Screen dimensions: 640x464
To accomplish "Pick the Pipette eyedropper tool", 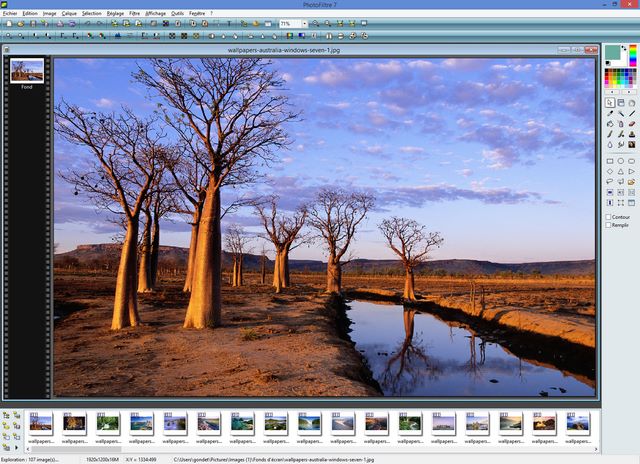I will point(610,113).
